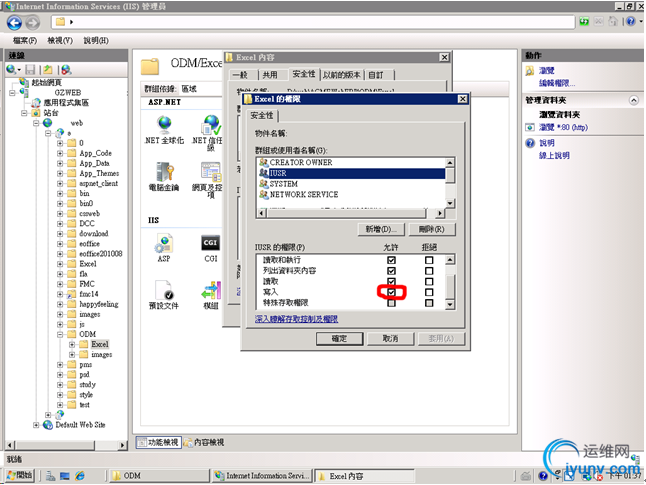Expand the Default Web Site node

pyautogui.click(x=36, y=424)
